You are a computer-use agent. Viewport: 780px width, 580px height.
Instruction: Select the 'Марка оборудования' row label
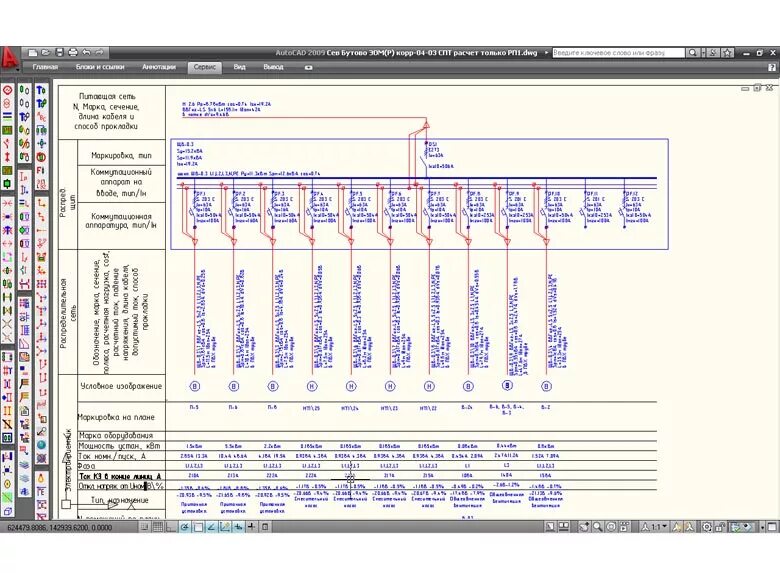[115, 435]
